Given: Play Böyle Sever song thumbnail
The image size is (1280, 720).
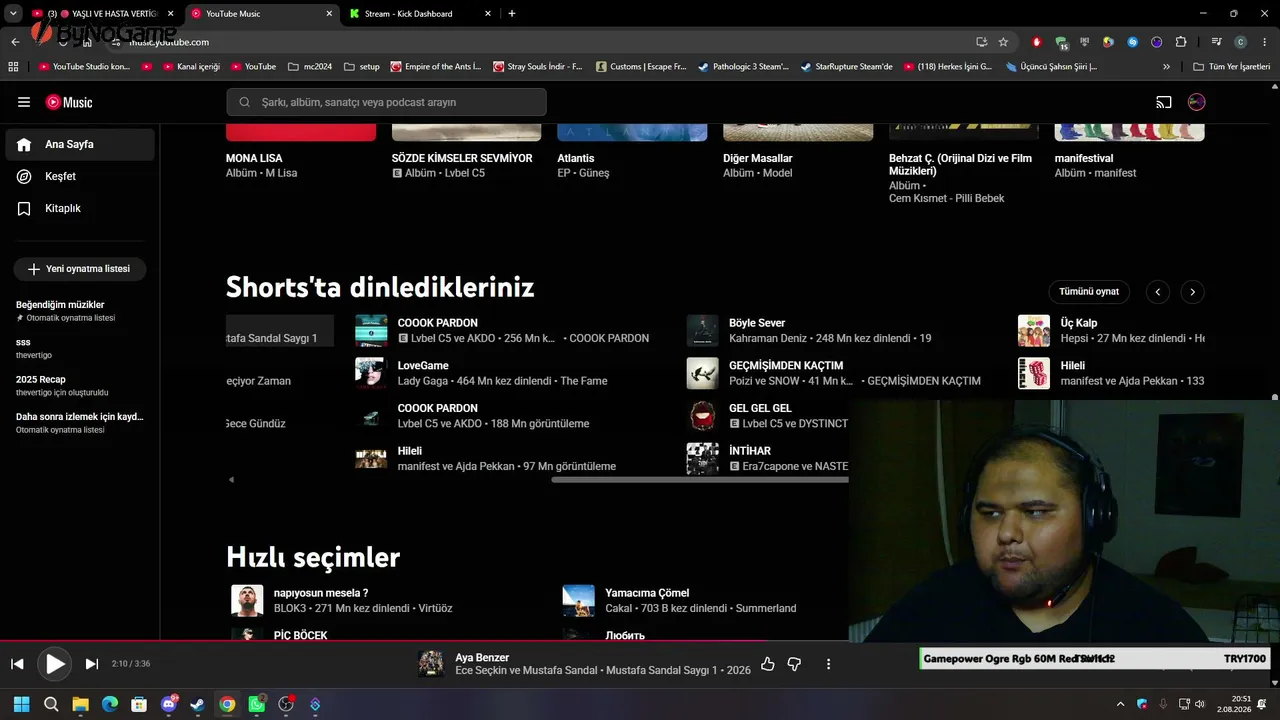Looking at the screenshot, I should click(702, 330).
